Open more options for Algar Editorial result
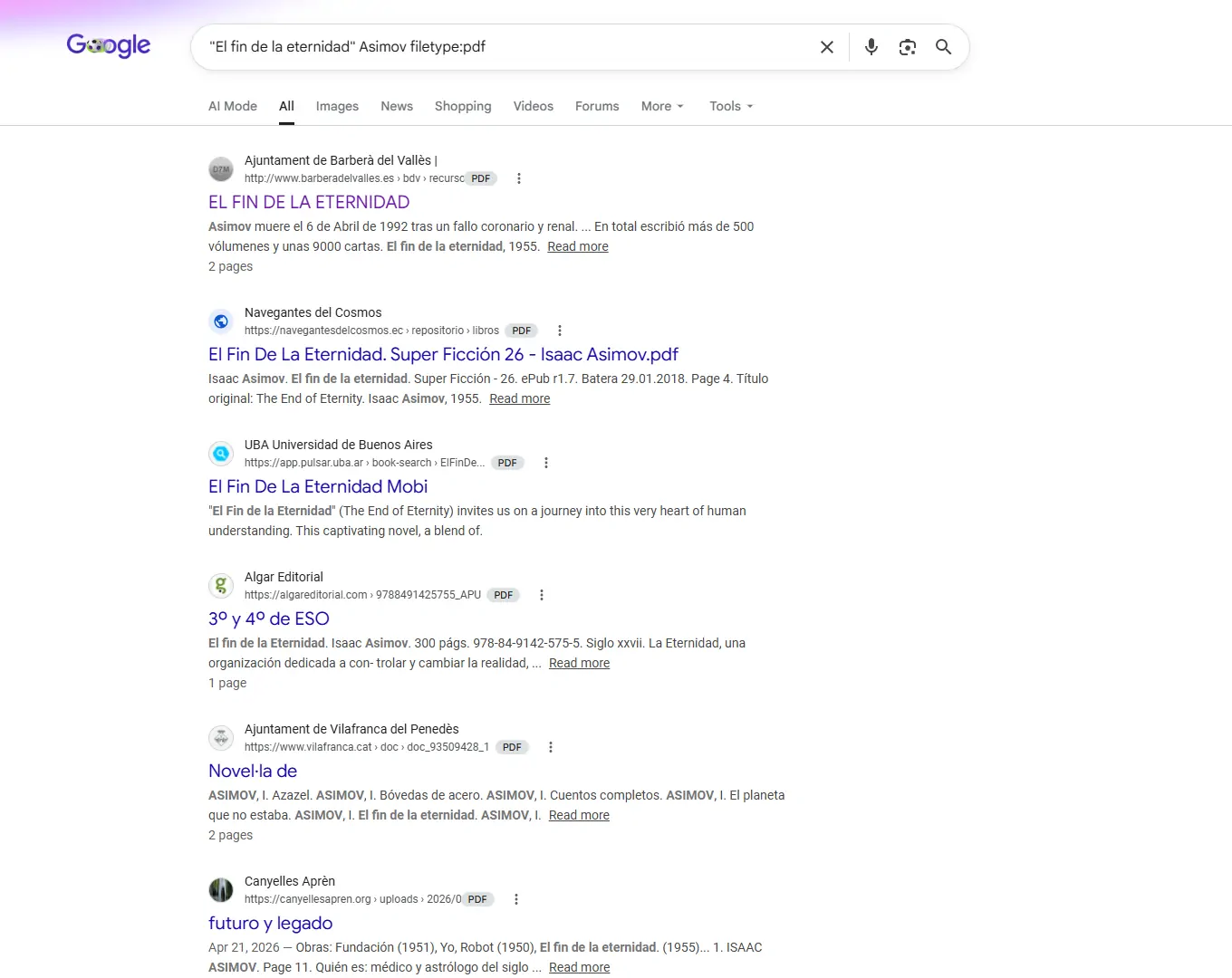 542,595
